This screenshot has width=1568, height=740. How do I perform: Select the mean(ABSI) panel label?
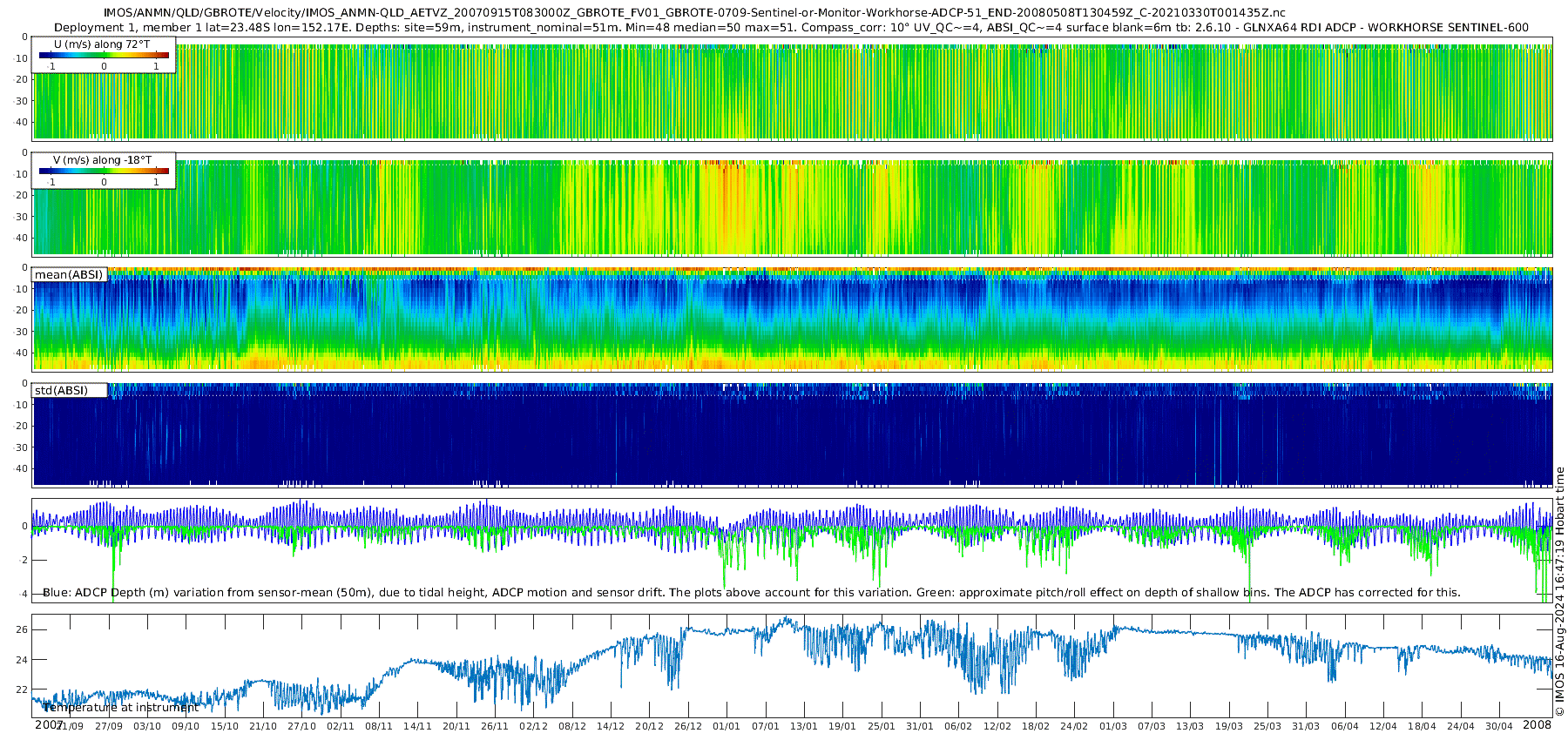[x=69, y=274]
